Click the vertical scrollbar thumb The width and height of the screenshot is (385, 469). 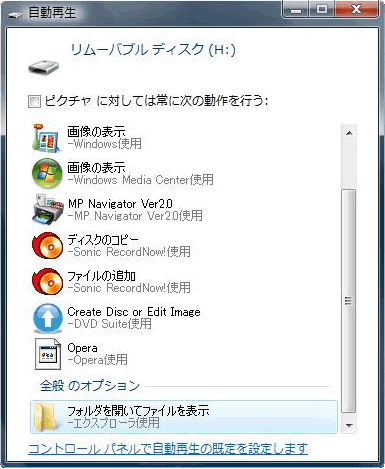tap(349, 301)
